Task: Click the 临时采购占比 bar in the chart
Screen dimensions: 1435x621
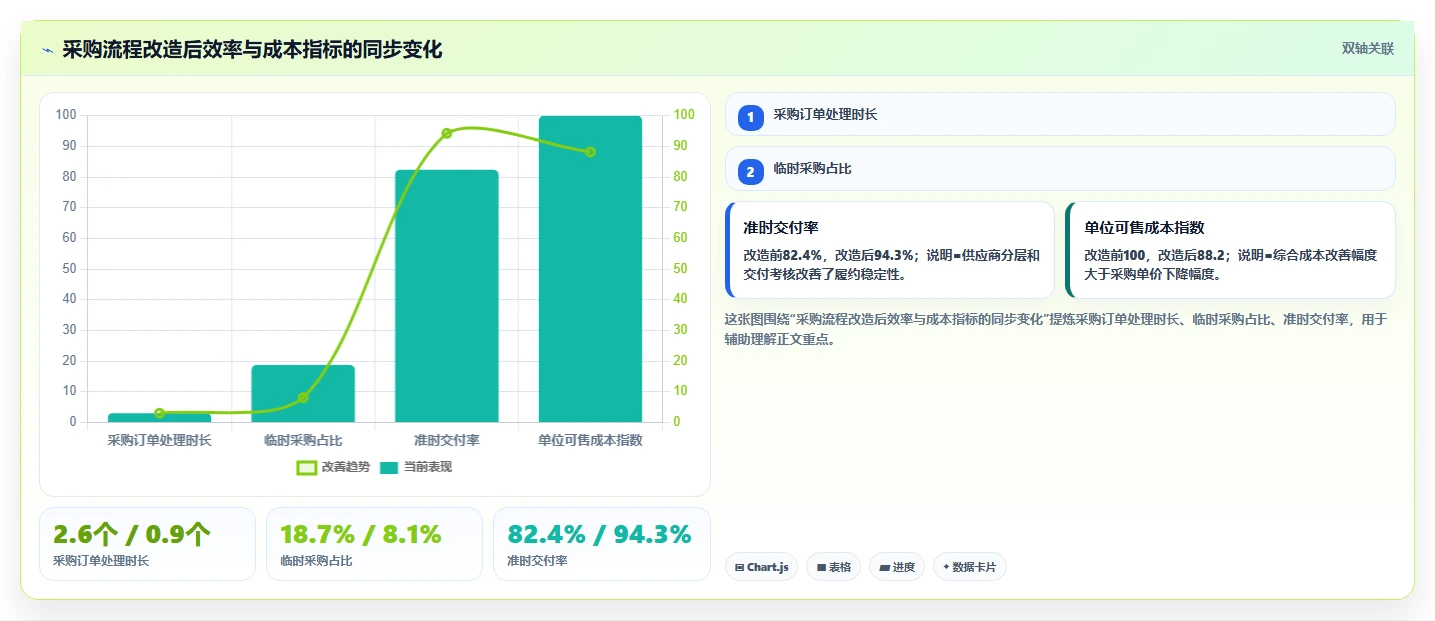Action: coord(303,393)
